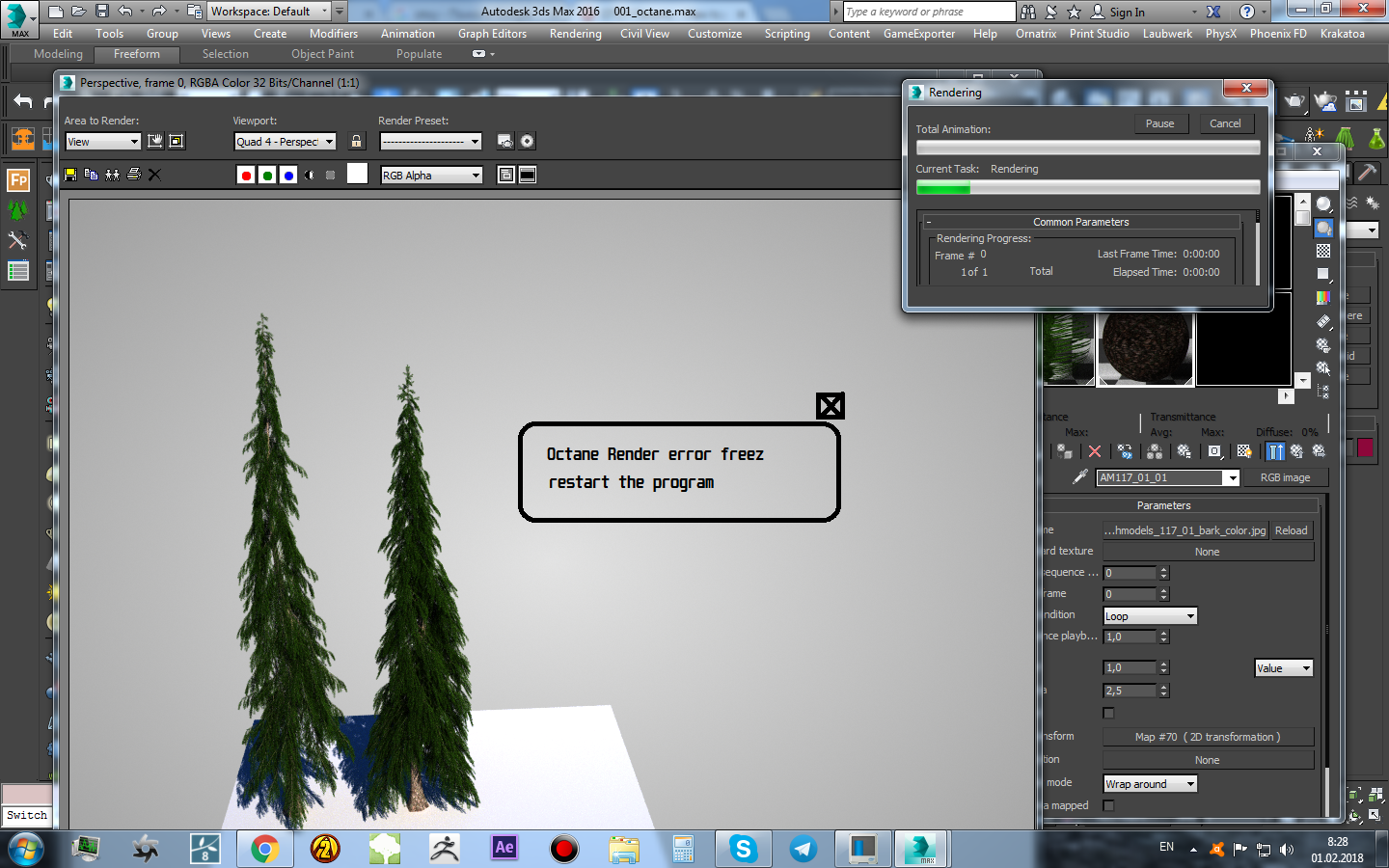Click the Make Preview filmstrip icon
This screenshot has width=1389, height=868.
(x=1323, y=321)
